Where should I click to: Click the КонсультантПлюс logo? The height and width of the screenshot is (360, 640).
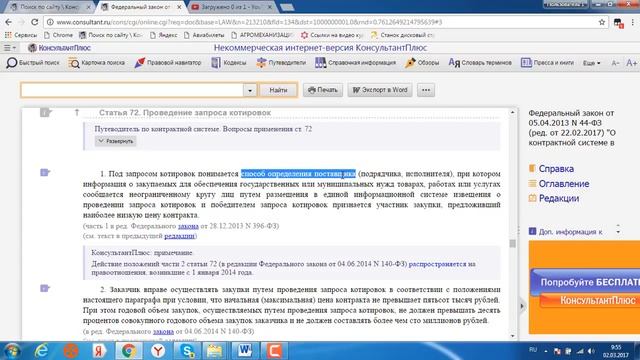[x=60, y=48]
